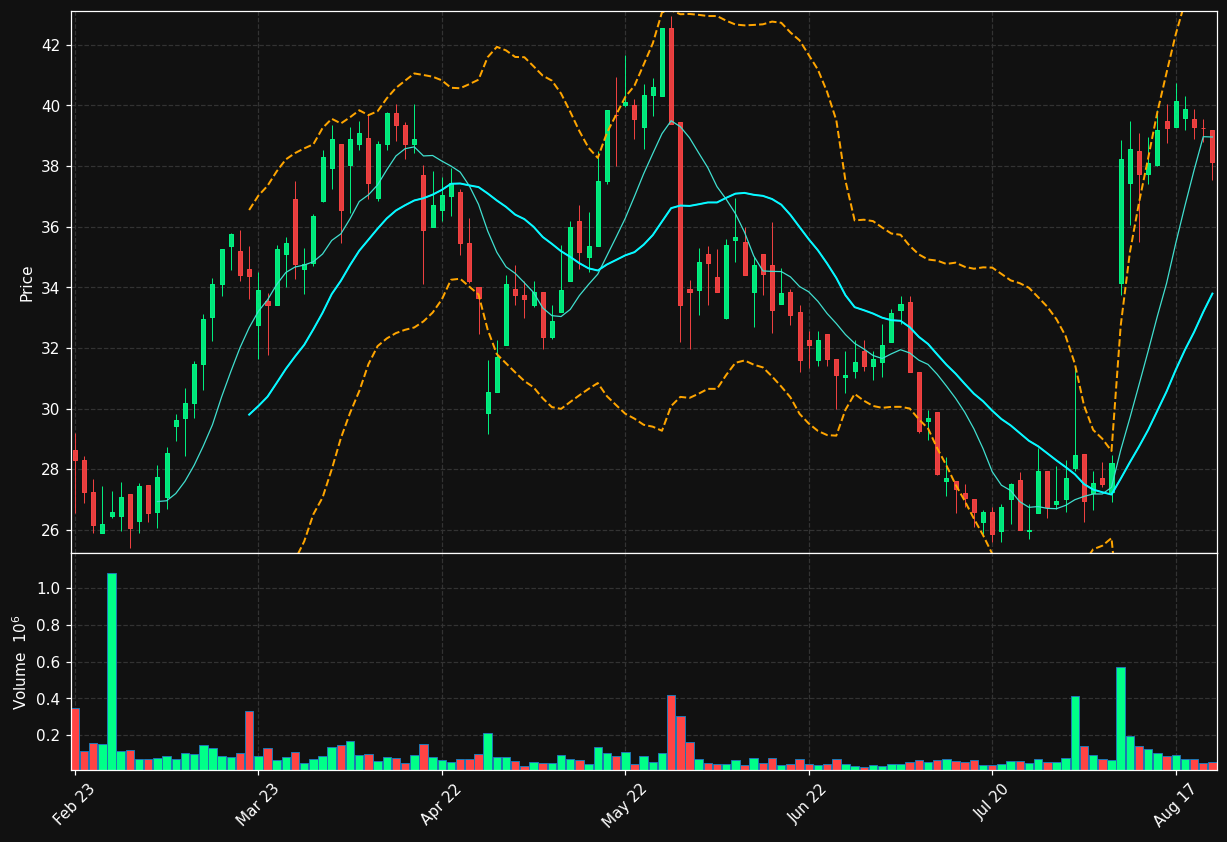The height and width of the screenshot is (842, 1227).
Task: Click the 40 price tick label
Action: click(51, 106)
